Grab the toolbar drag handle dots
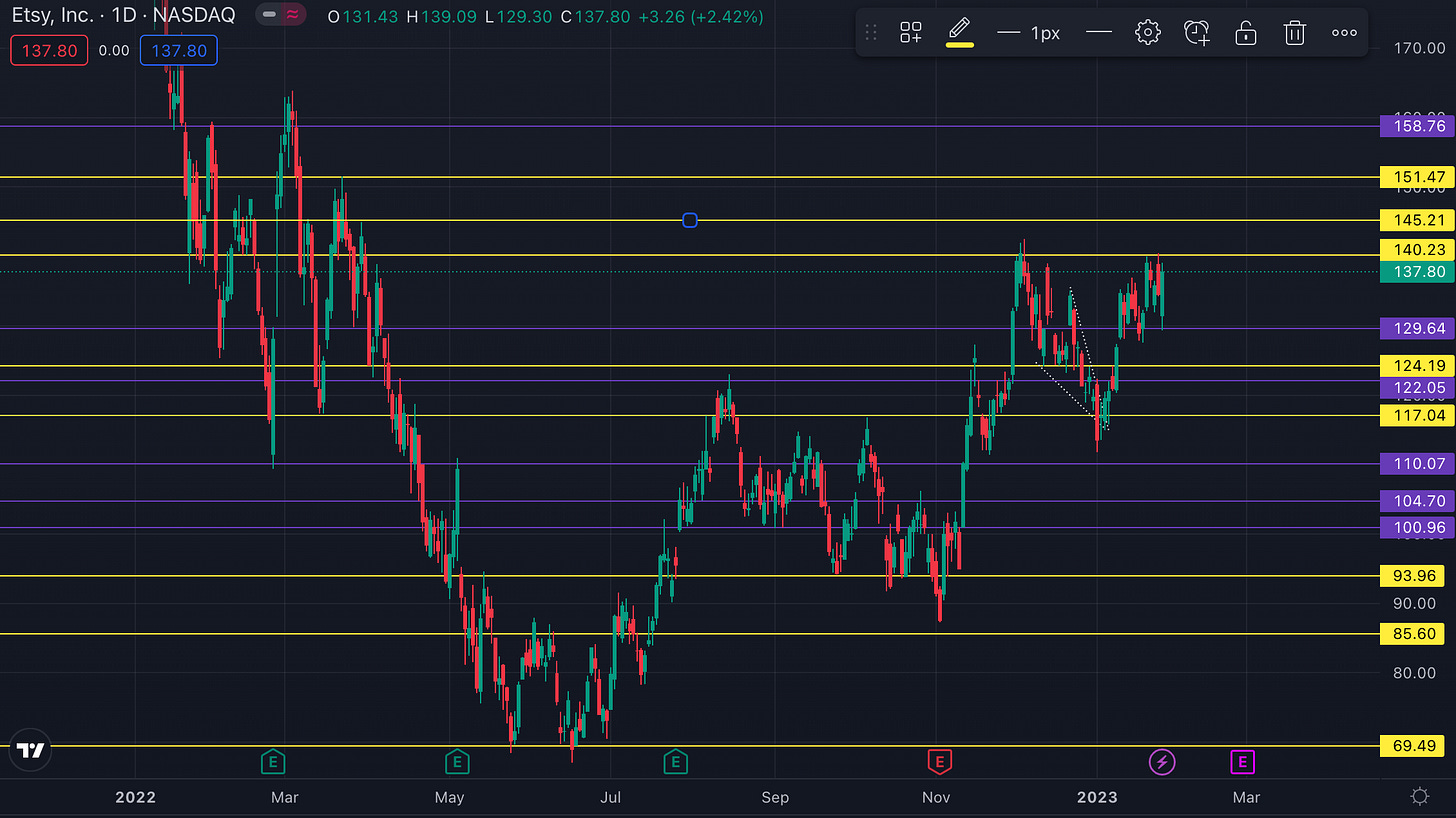Viewport: 1456px width, 818px height. (870, 33)
